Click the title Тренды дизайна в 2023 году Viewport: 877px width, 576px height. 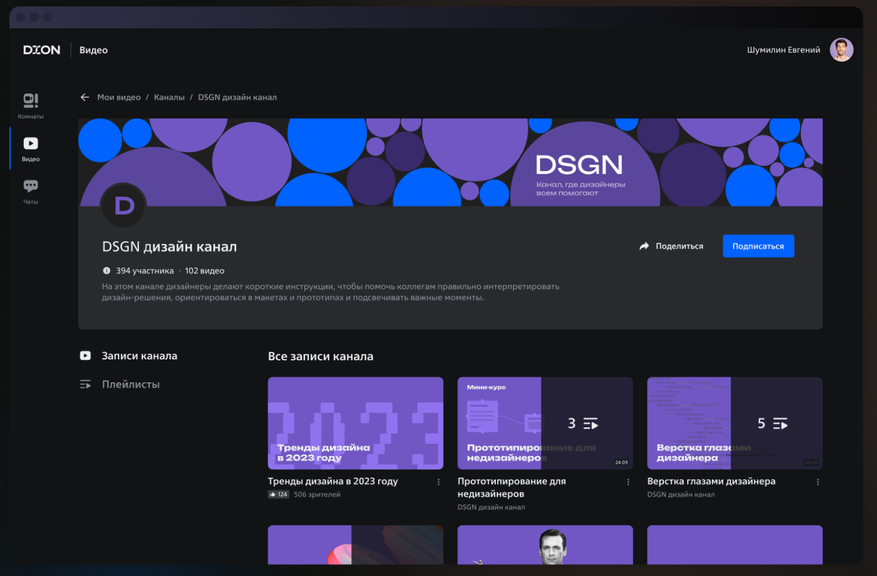pyautogui.click(x=333, y=481)
